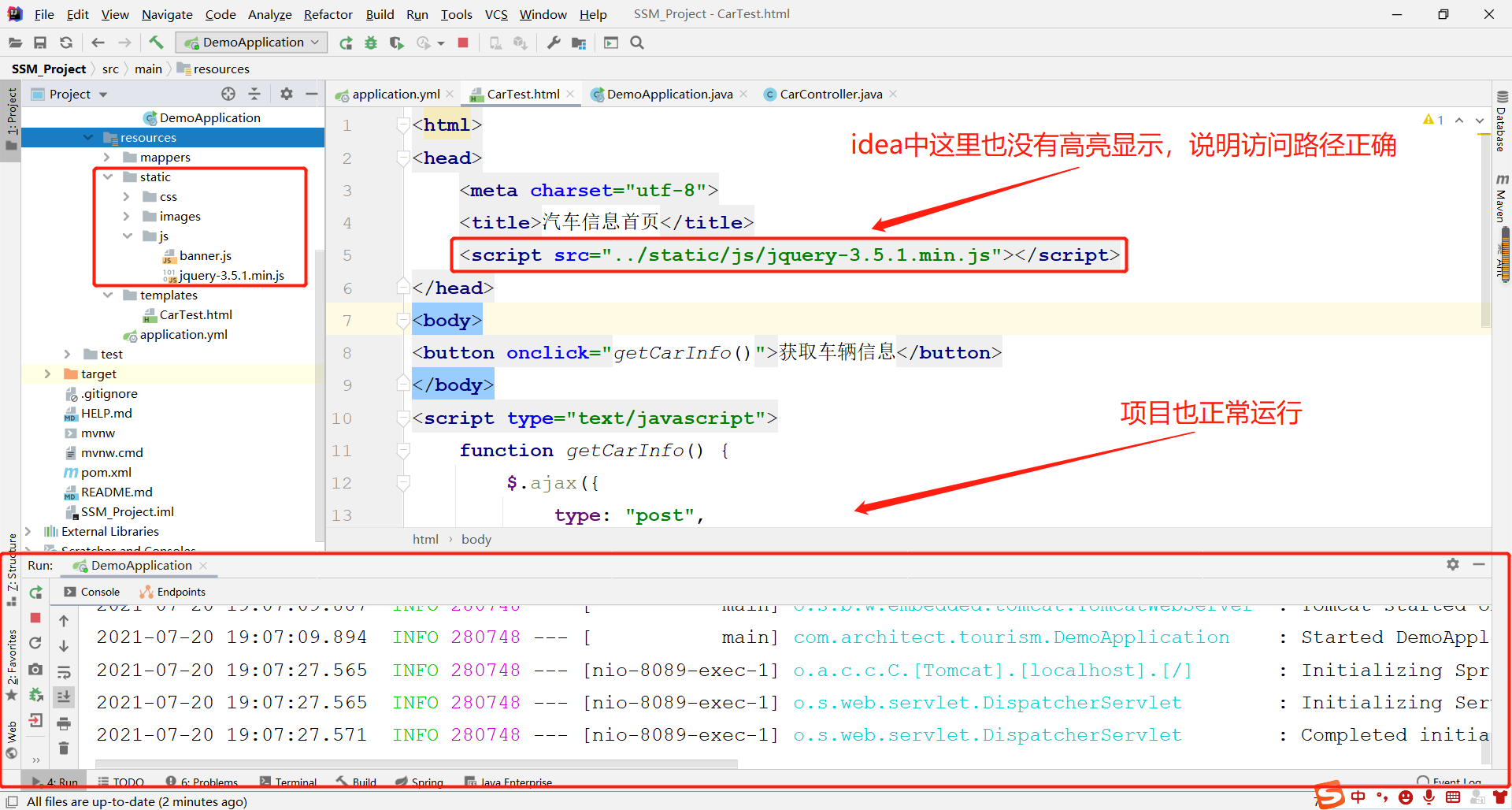Viewport: 1512px width, 810px height.
Task: Open Project Structure icon in toolbar
Action: click(x=579, y=43)
